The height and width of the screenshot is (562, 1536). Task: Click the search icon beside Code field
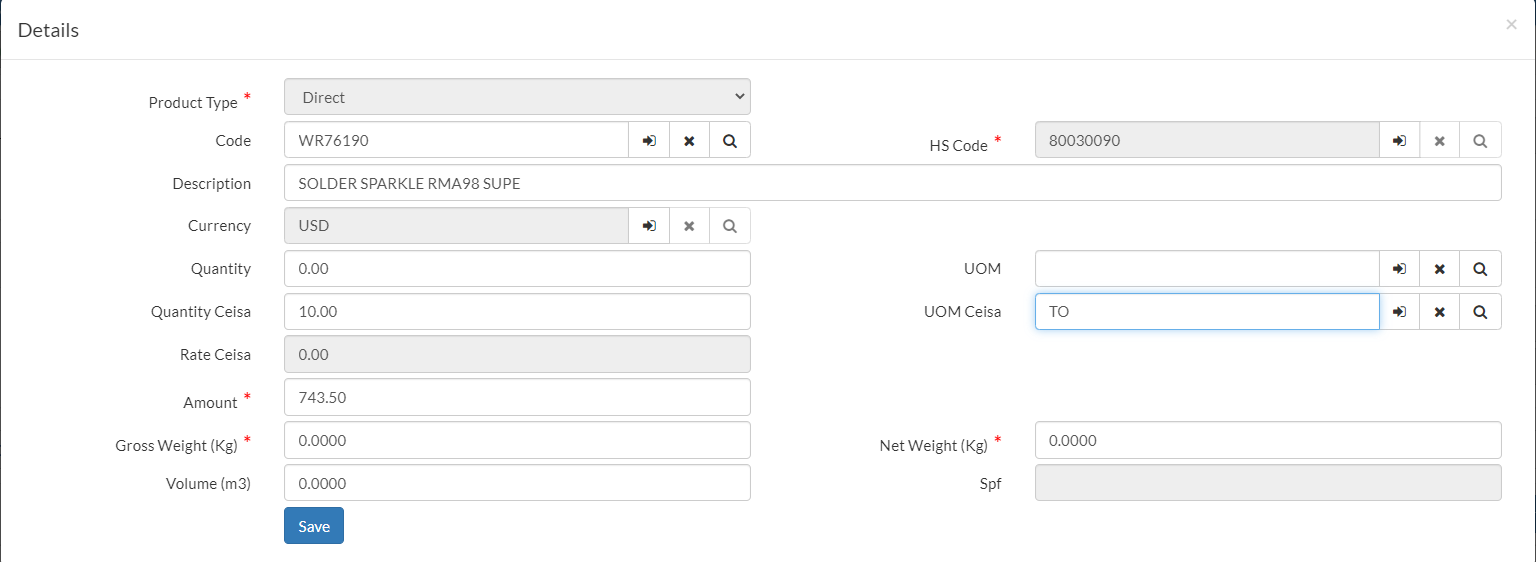[x=730, y=141]
